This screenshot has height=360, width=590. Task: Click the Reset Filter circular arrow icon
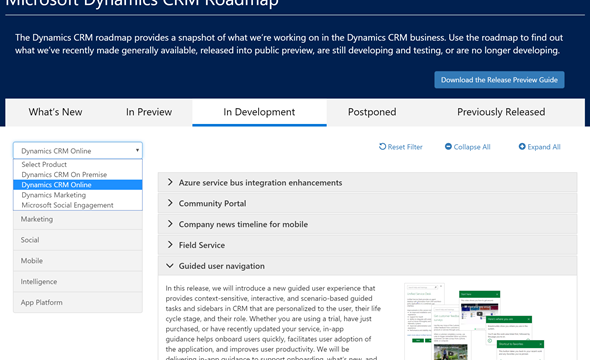click(382, 146)
